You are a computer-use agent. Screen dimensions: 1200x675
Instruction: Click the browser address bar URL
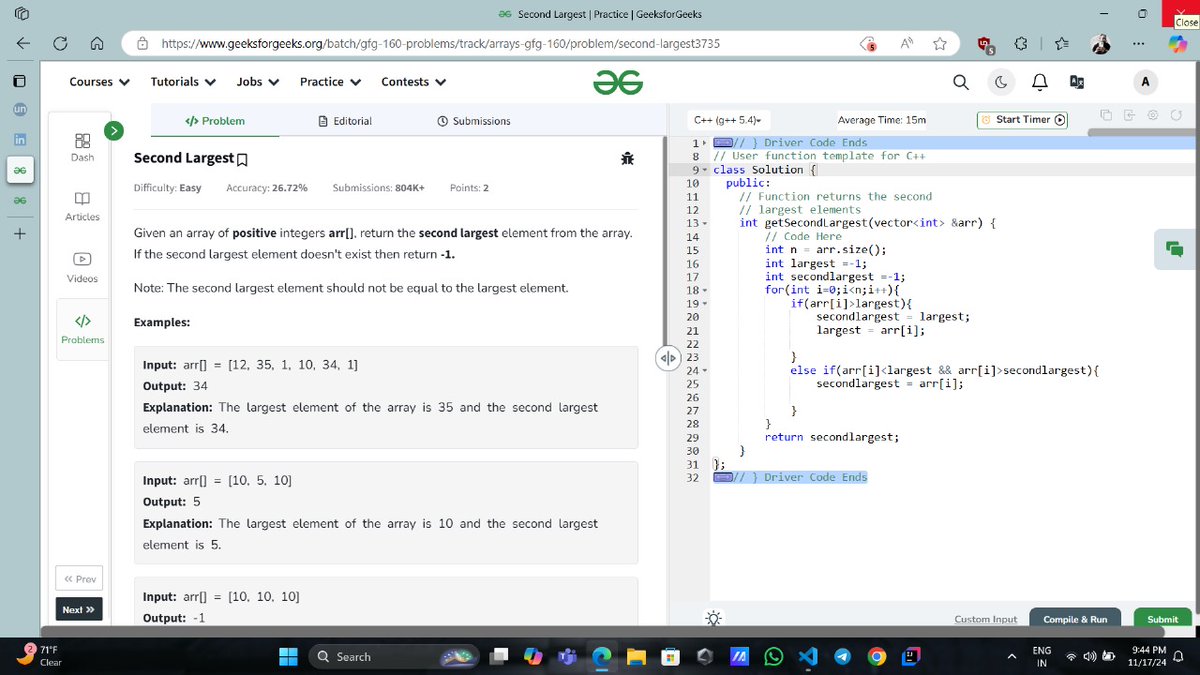coord(440,44)
